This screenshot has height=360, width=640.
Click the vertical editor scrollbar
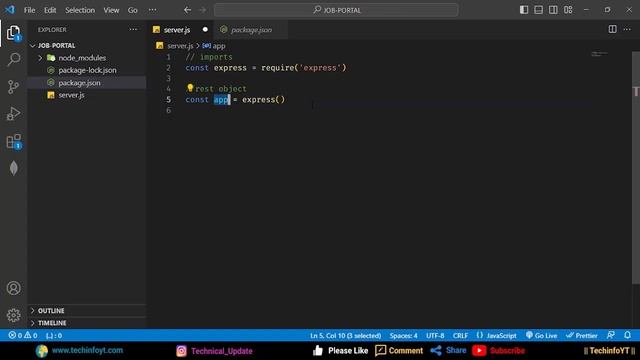636,167
